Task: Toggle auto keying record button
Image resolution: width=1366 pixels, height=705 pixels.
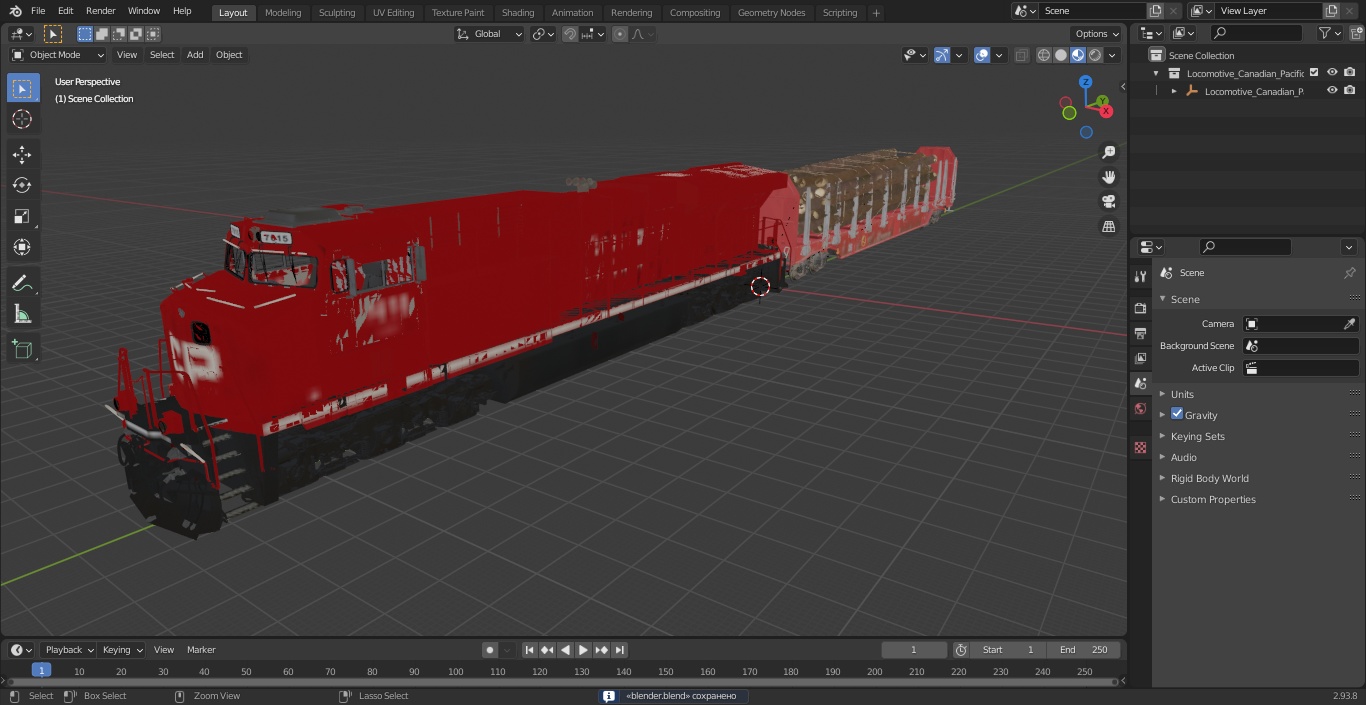Action: coord(490,650)
